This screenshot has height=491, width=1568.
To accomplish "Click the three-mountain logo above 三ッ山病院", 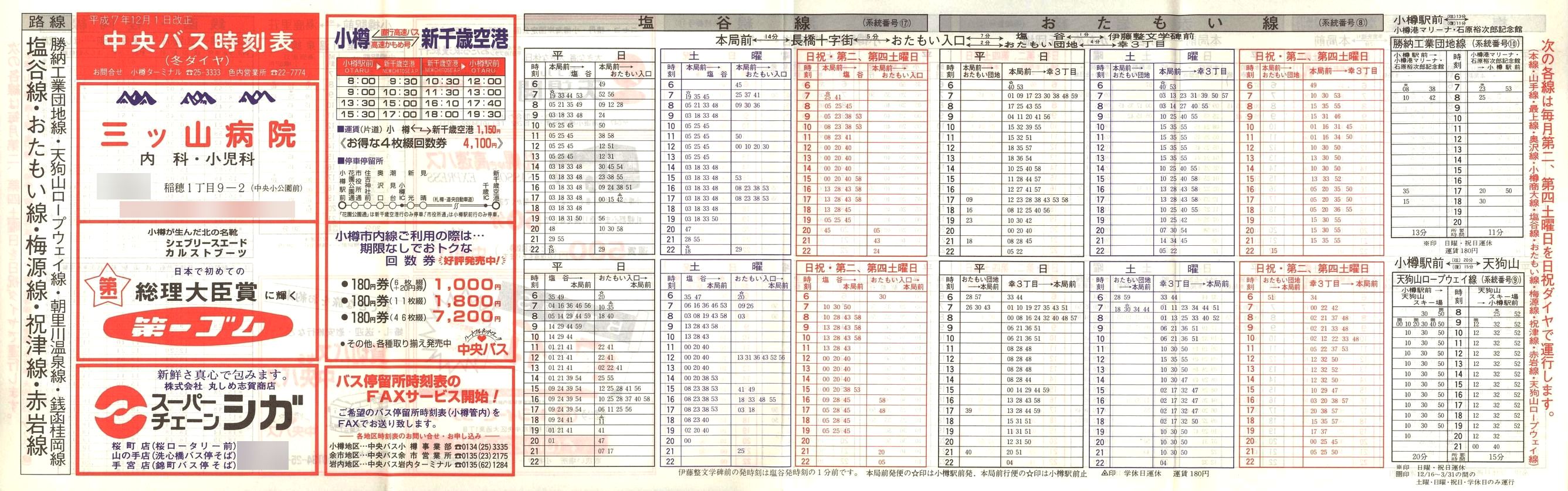I will coord(196,97).
